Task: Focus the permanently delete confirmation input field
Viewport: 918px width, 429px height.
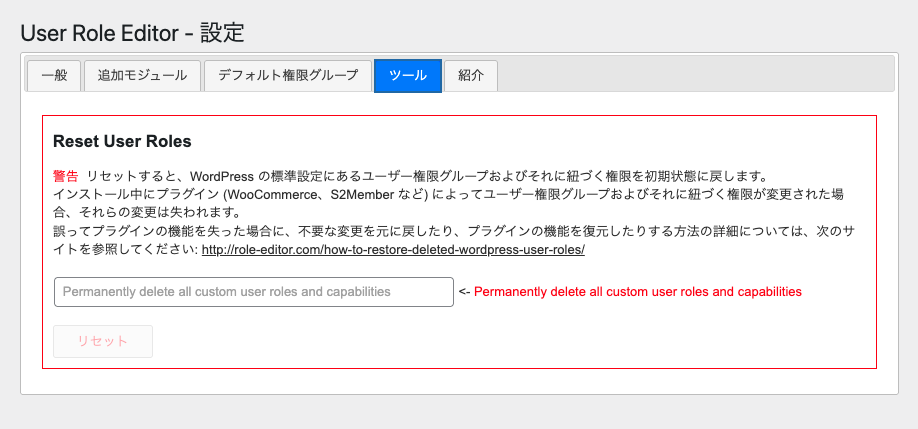Action: coord(254,292)
